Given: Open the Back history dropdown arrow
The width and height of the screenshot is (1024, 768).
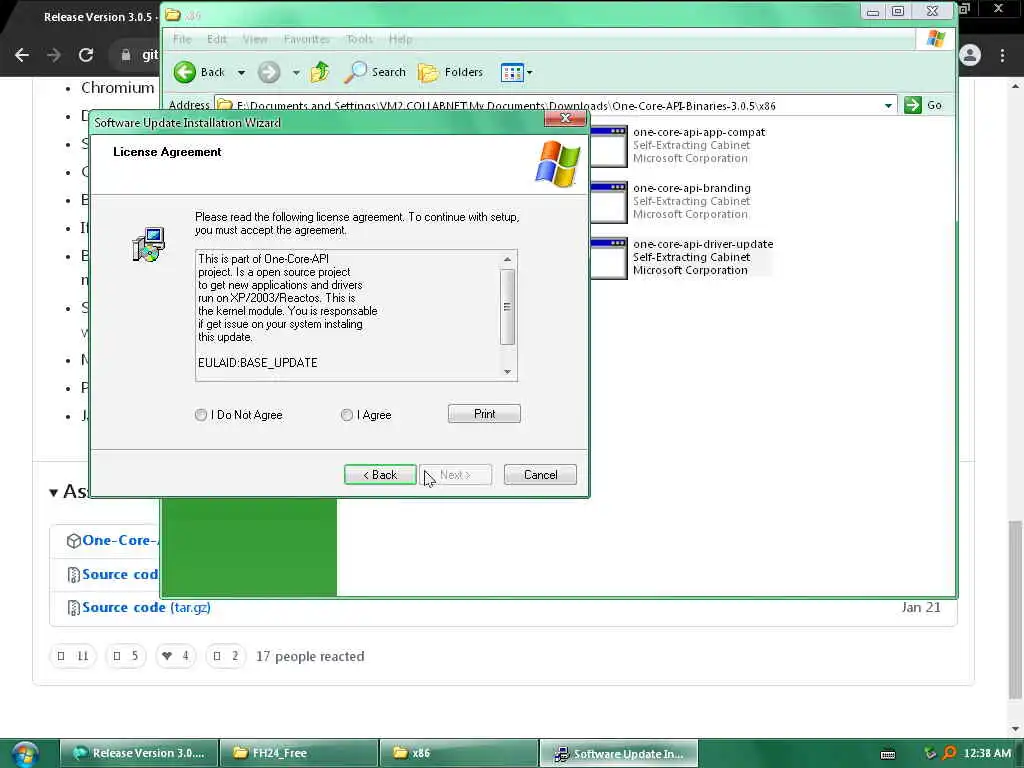Looking at the screenshot, I should coord(241,72).
